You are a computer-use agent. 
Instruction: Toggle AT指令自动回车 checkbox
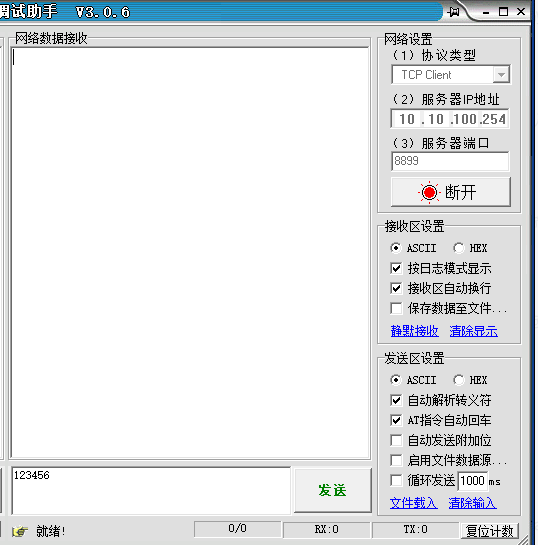click(x=396, y=420)
